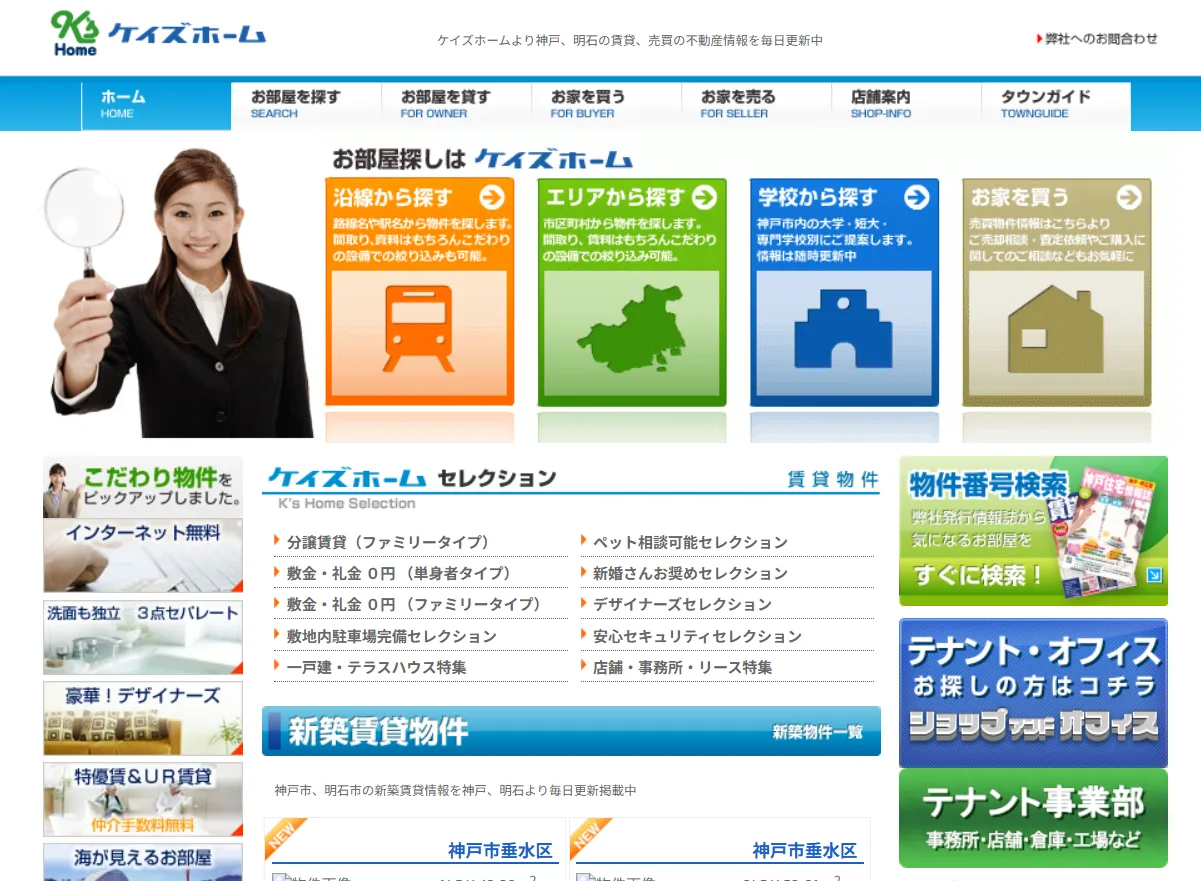Image resolution: width=1201 pixels, height=881 pixels.
Task: Open the 豪華！デザイナーズ banner
Action: click(x=143, y=718)
